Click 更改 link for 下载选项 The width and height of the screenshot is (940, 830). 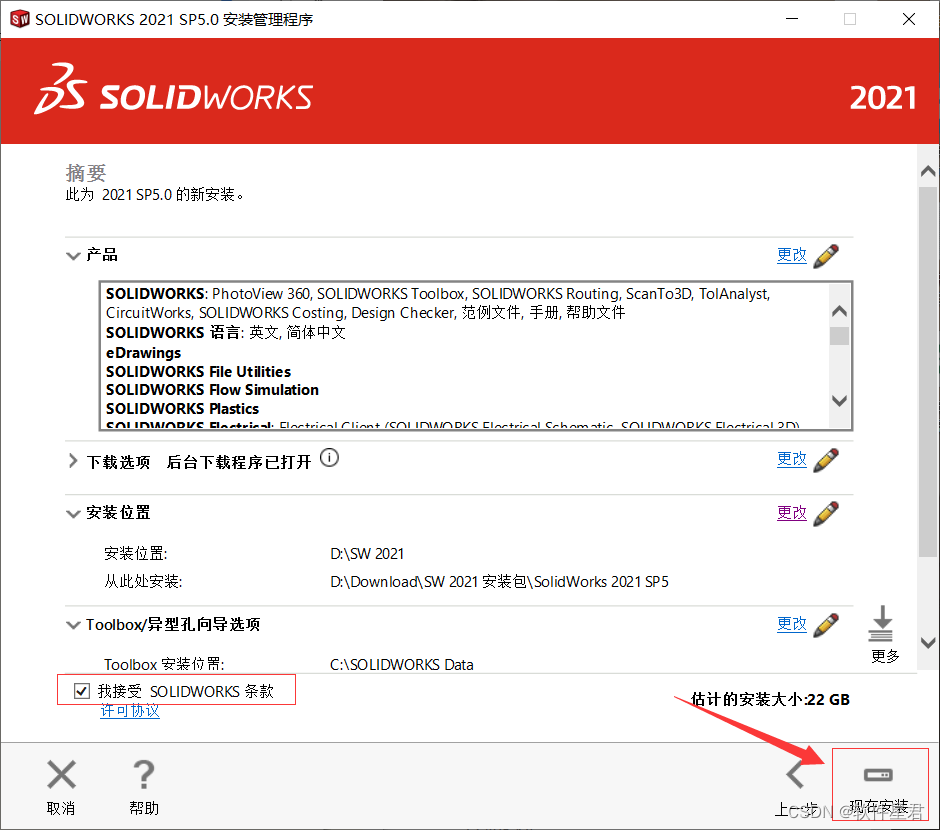(792, 460)
